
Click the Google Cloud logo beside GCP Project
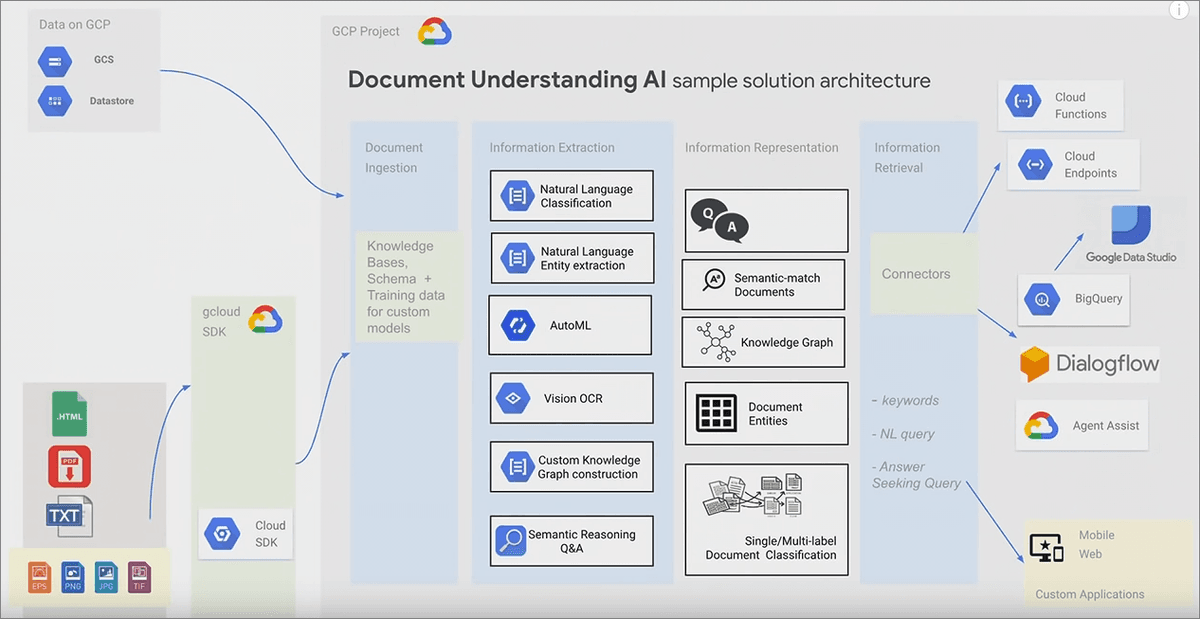pos(435,31)
